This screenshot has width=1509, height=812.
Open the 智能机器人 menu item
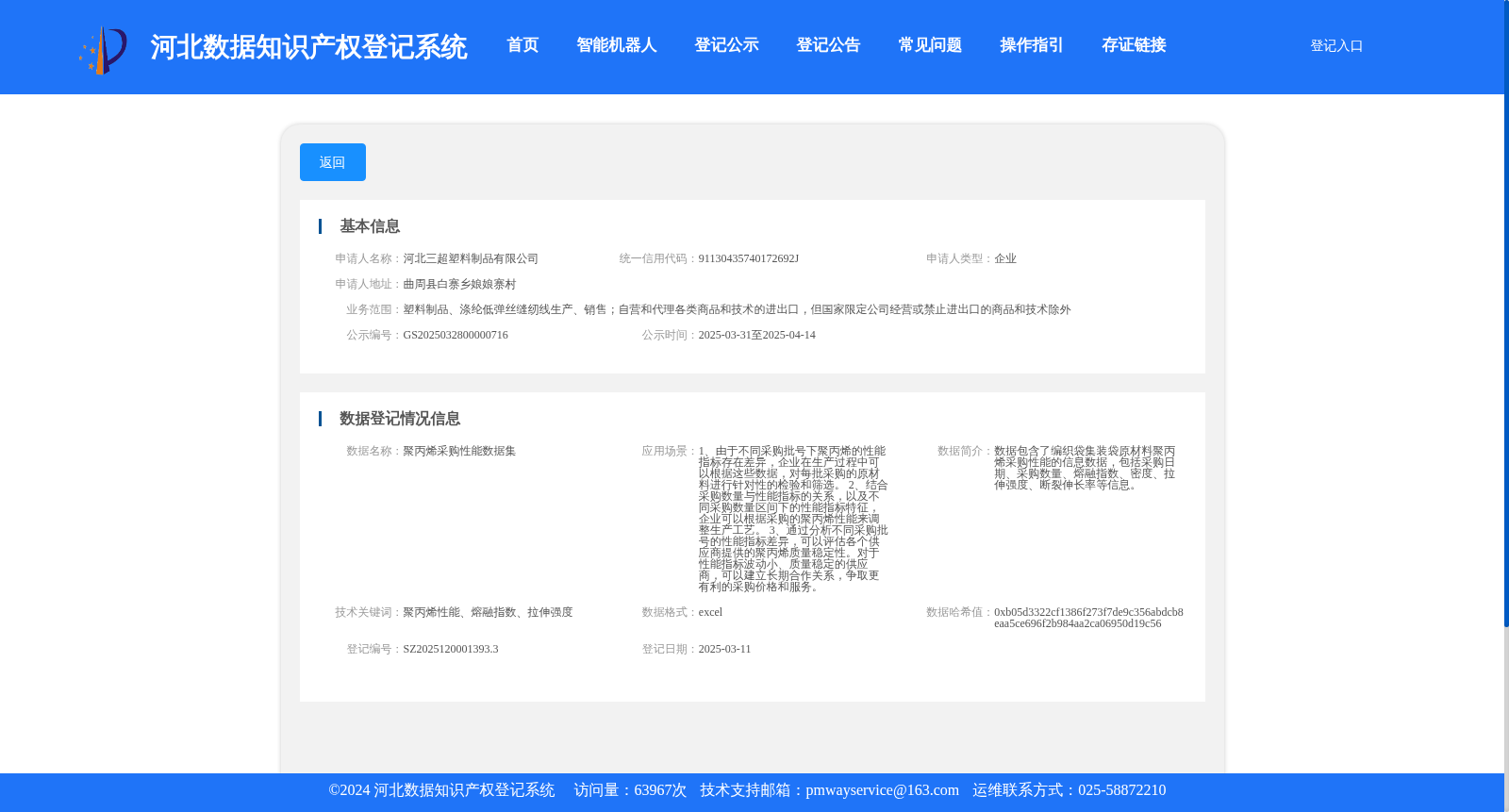click(x=617, y=45)
